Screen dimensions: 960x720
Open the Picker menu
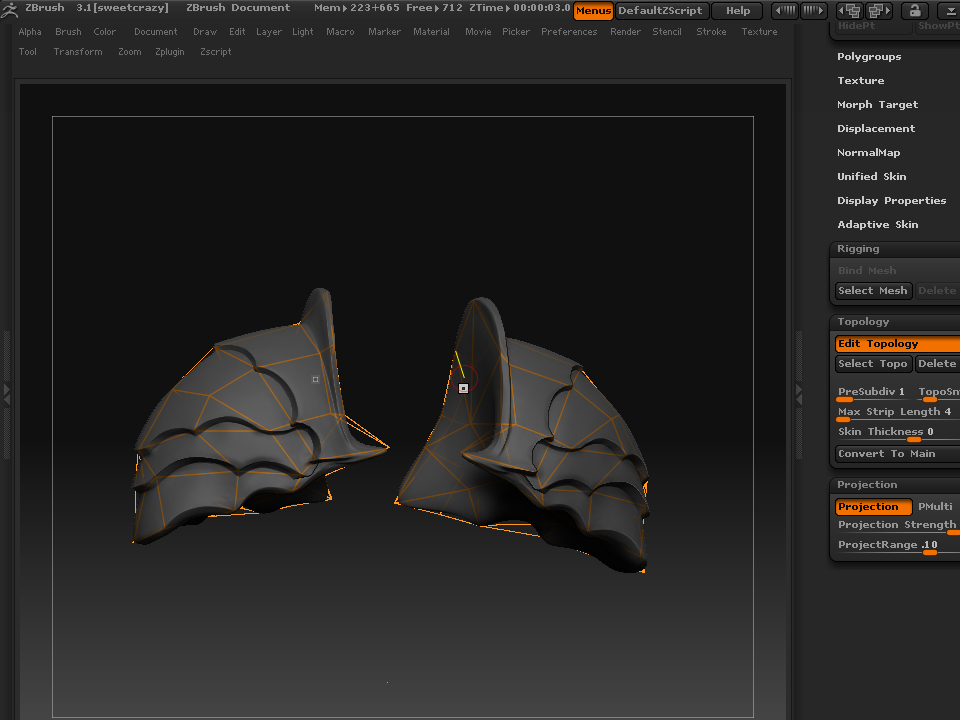coord(516,32)
